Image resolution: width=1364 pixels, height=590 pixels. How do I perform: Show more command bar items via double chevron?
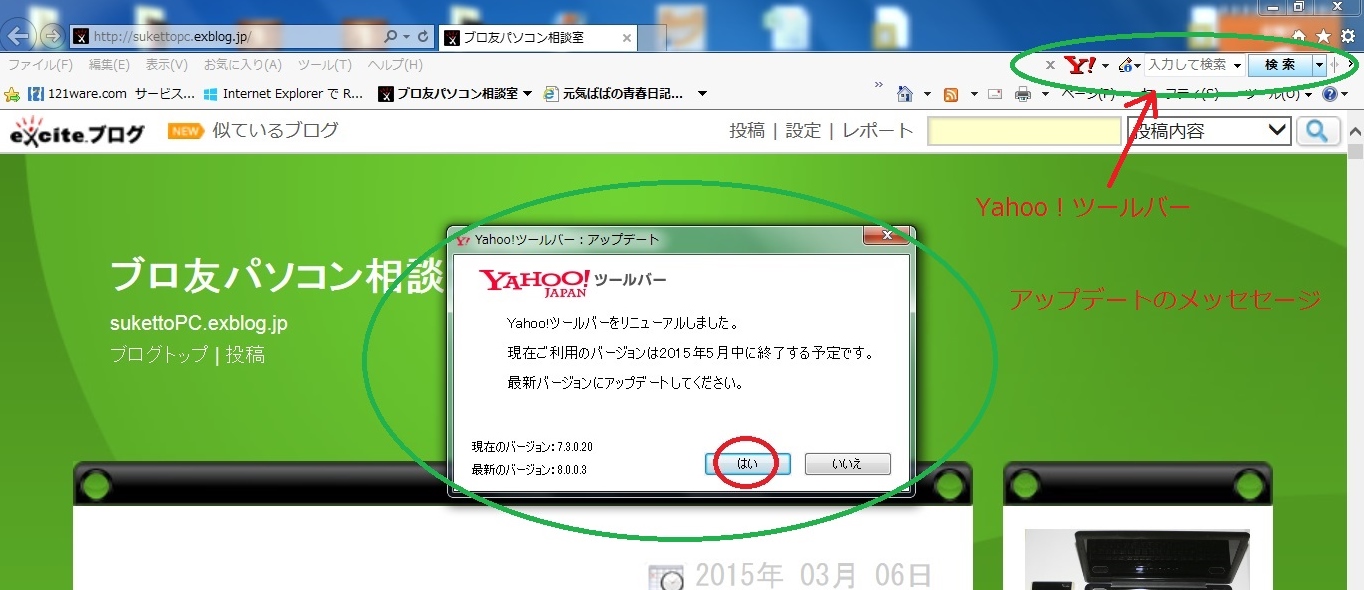tap(879, 84)
